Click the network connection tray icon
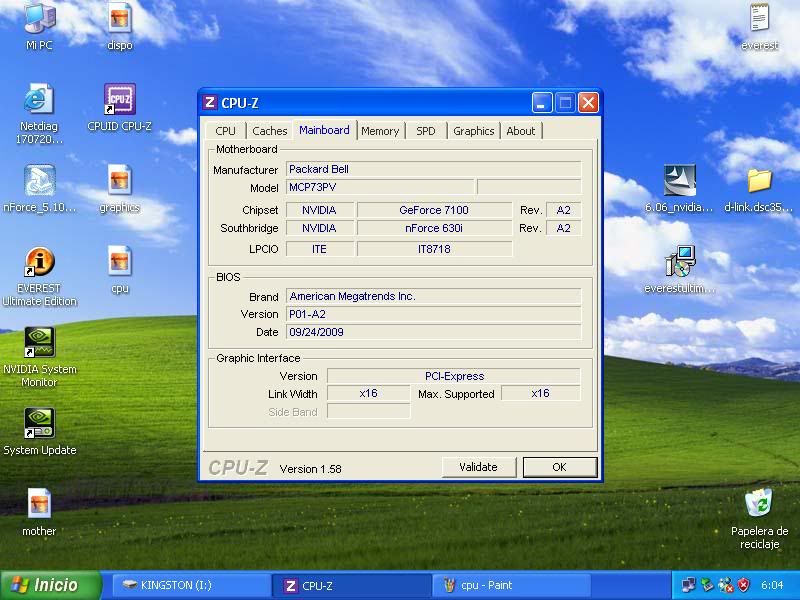Image resolution: width=800 pixels, height=600 pixels. [x=688, y=585]
